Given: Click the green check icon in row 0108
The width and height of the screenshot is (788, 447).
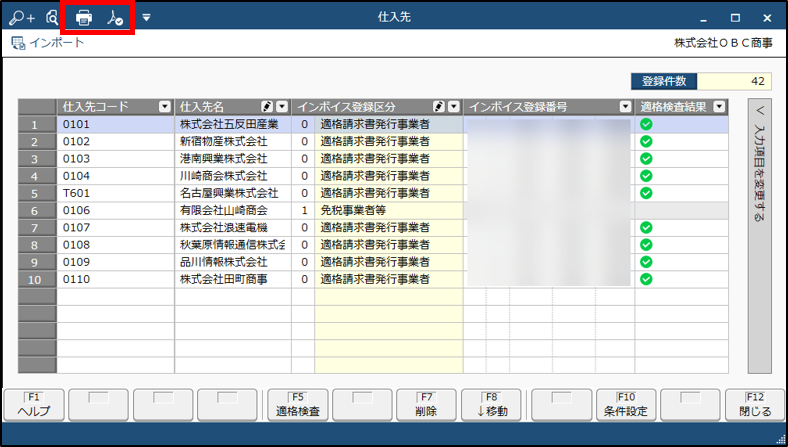Looking at the screenshot, I should (x=646, y=245).
